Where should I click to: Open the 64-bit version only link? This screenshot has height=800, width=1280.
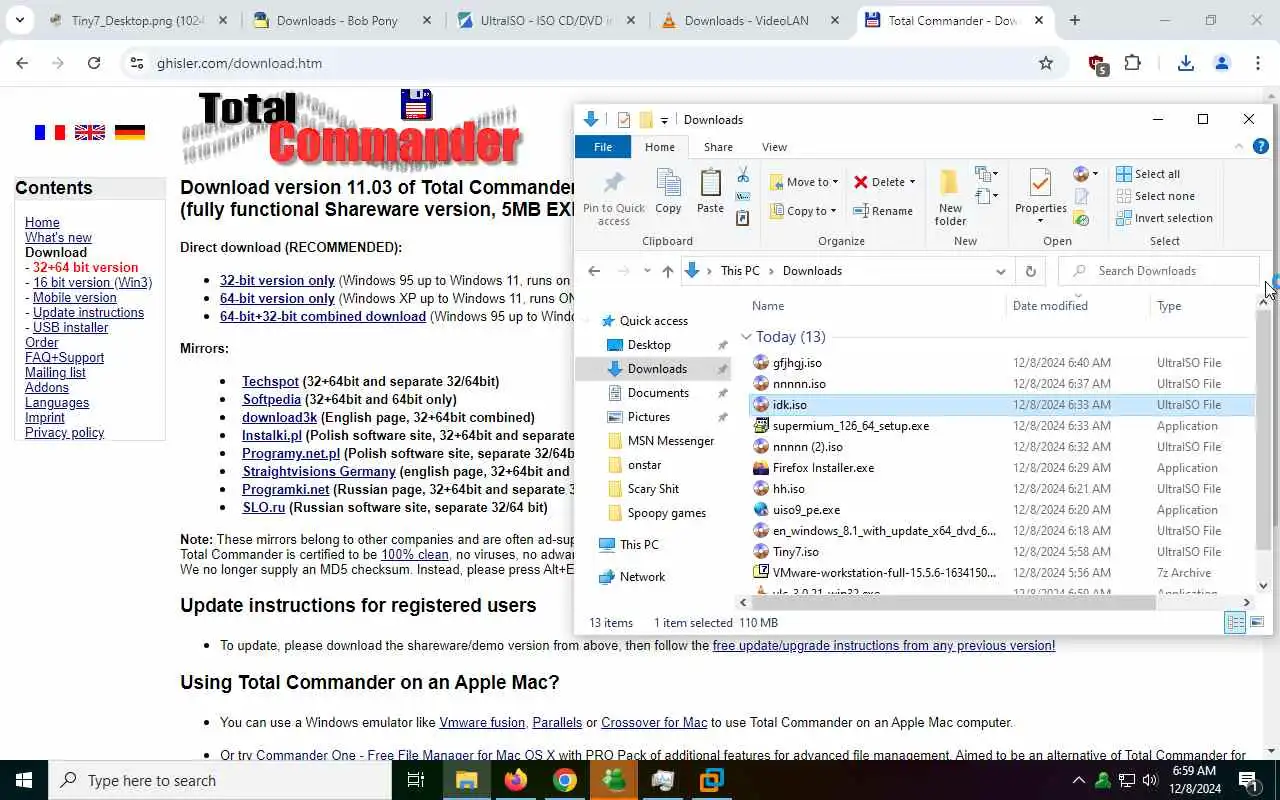pos(277,298)
